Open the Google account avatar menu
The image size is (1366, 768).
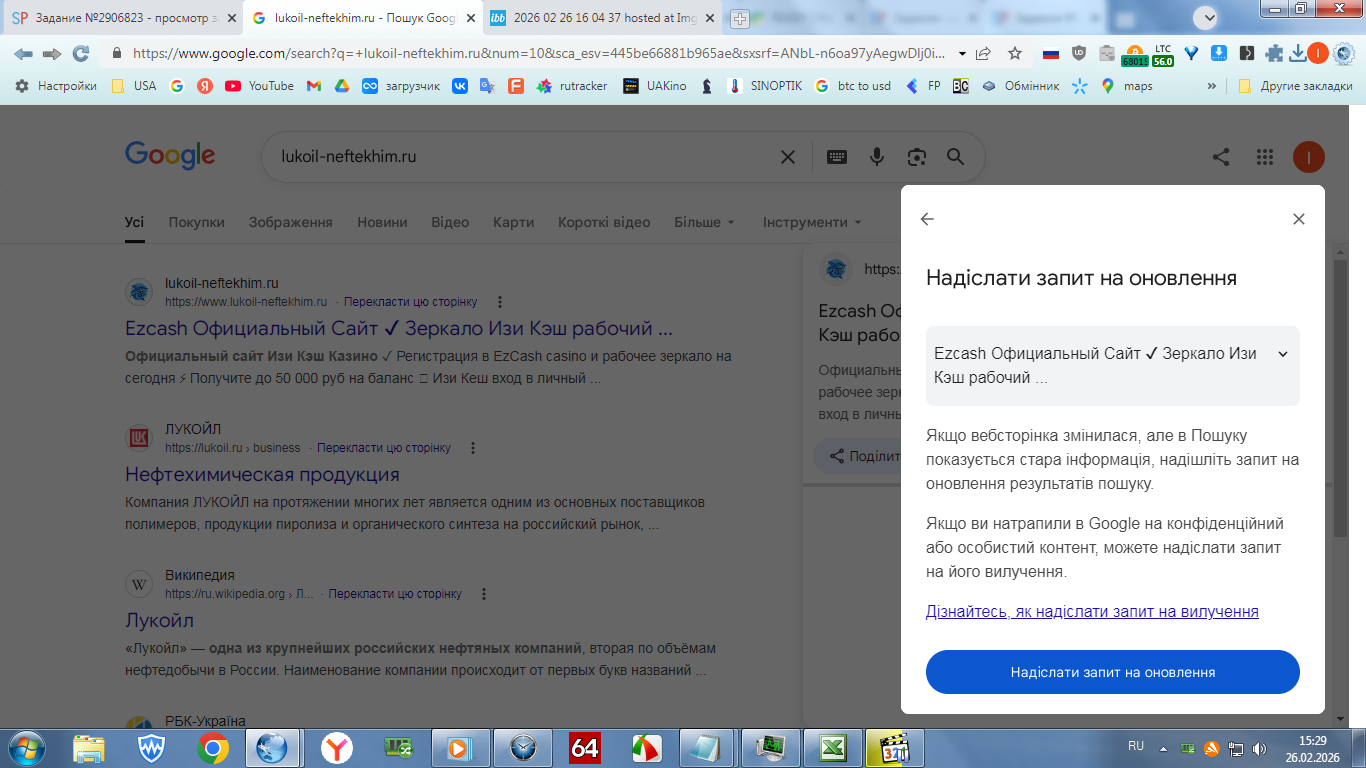point(1309,157)
